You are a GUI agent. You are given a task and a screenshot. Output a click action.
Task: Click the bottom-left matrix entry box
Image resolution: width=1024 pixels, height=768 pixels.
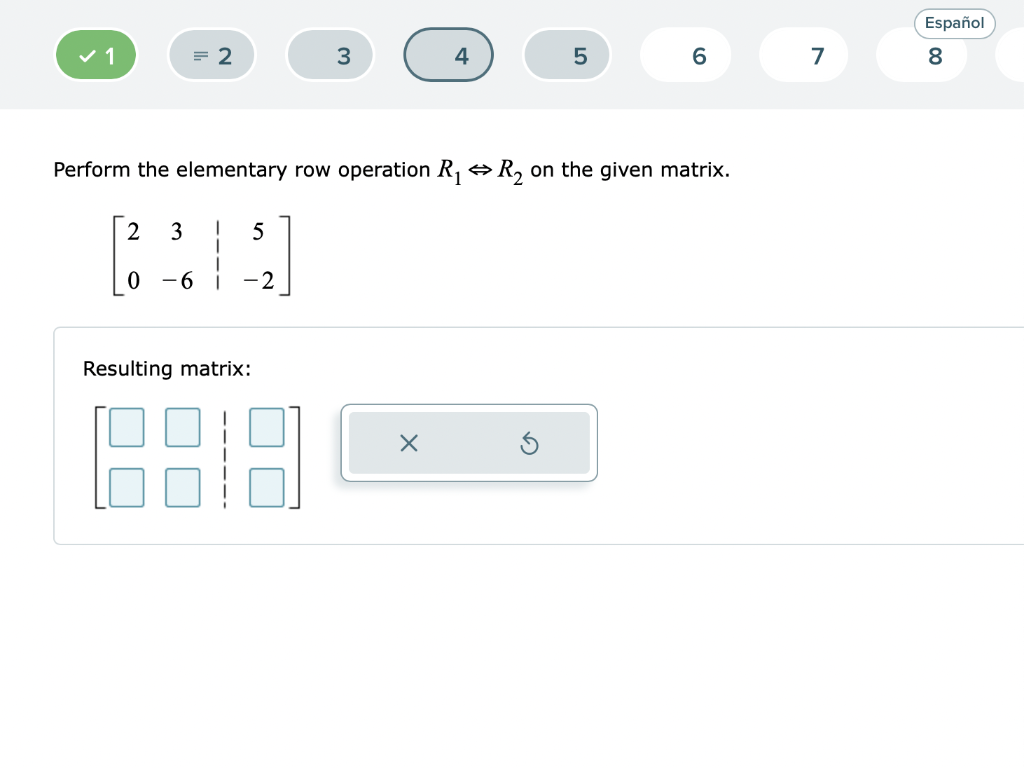[126, 487]
